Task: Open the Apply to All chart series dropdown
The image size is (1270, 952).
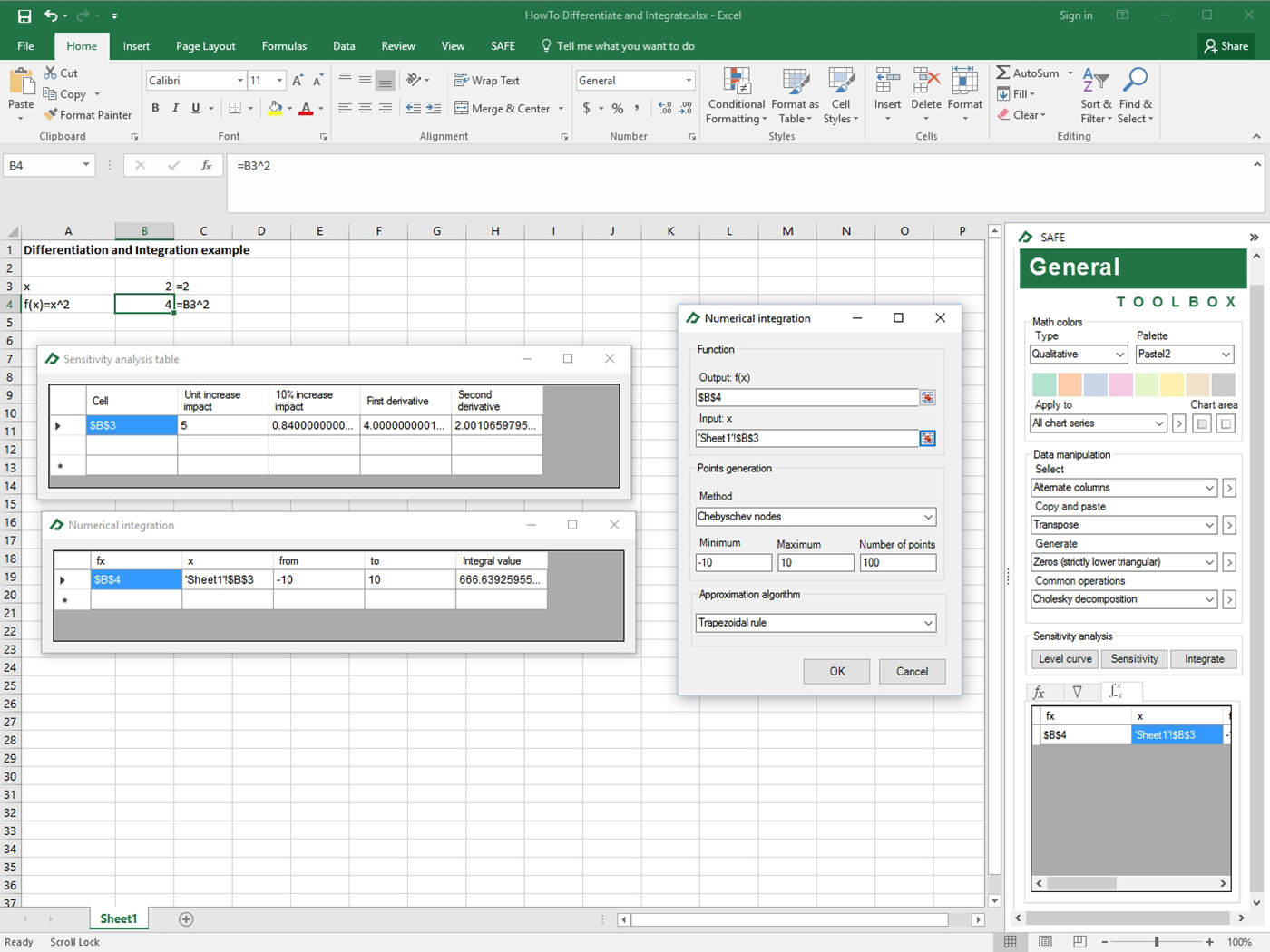Action: tap(1159, 423)
